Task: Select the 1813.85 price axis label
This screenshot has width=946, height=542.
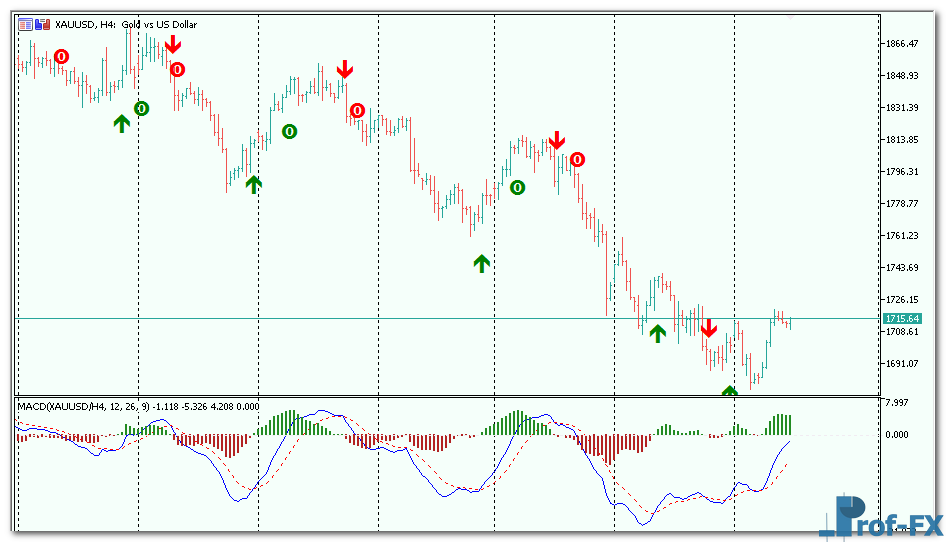Action: pyautogui.click(x=901, y=140)
